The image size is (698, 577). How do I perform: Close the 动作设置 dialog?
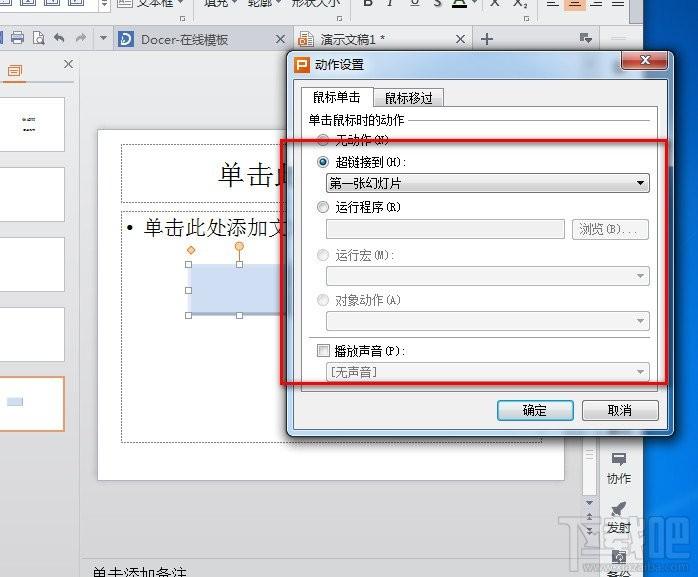[x=645, y=60]
